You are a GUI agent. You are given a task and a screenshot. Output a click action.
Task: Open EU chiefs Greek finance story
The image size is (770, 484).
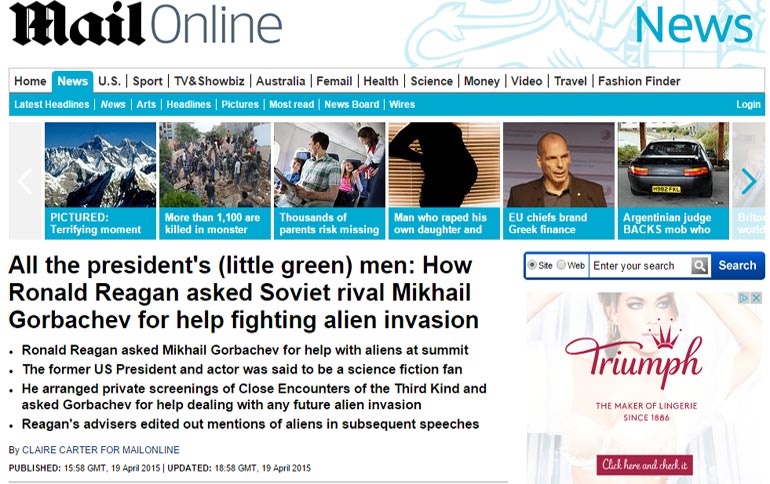[x=558, y=181]
